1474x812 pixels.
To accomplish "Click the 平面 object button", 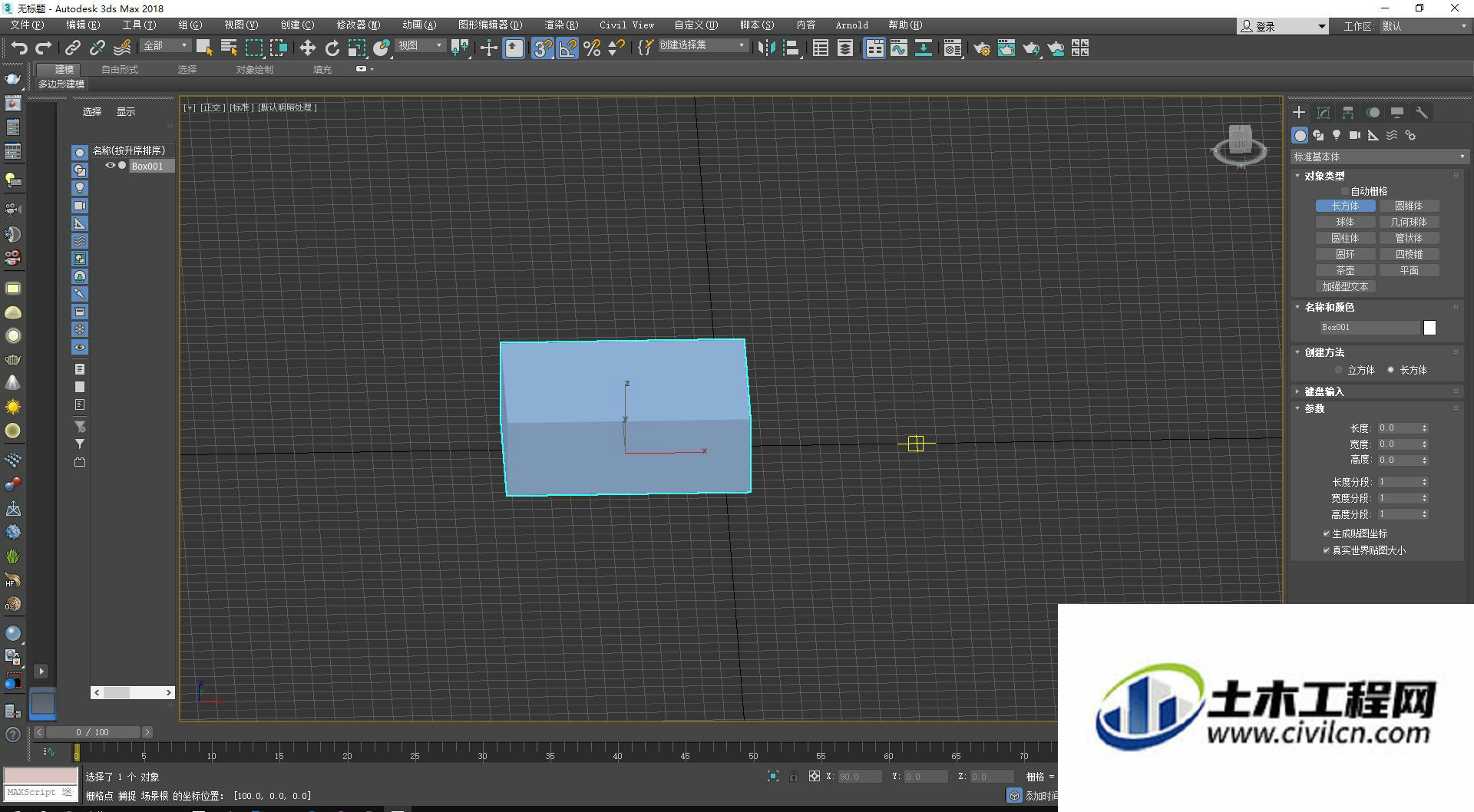I will click(x=1409, y=270).
